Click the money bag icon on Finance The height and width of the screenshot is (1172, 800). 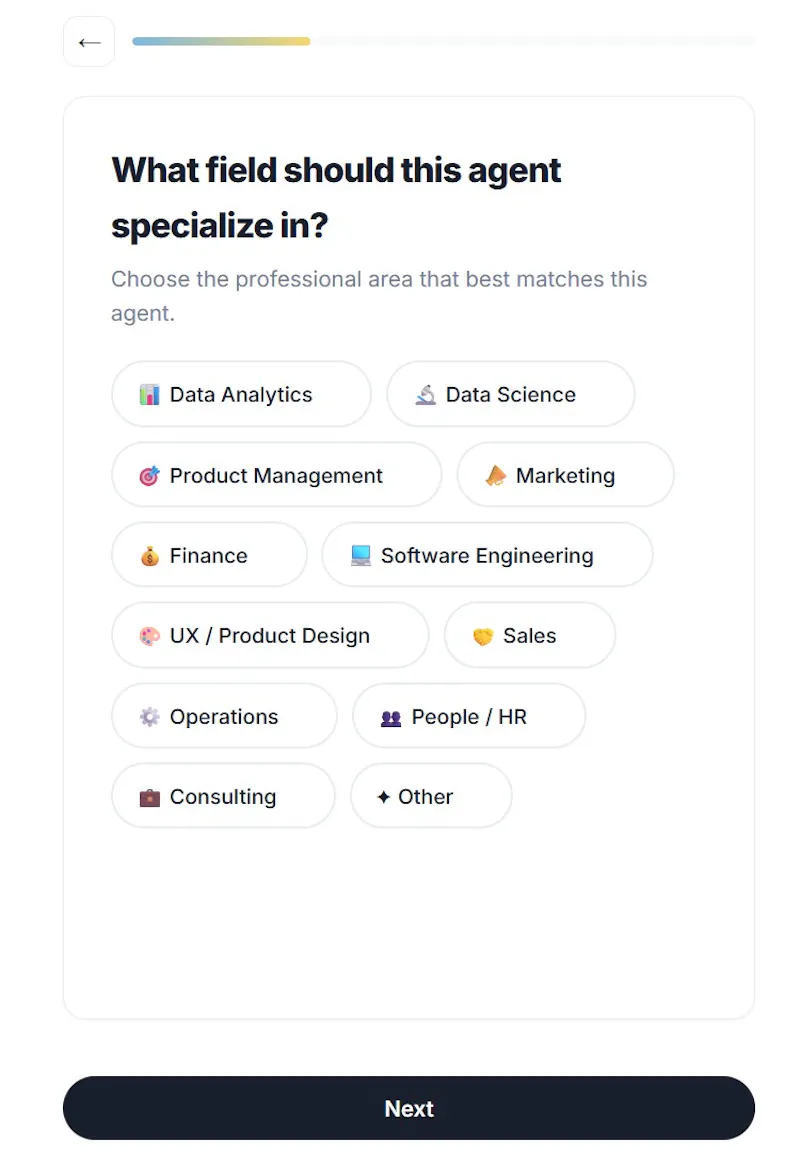tap(150, 555)
